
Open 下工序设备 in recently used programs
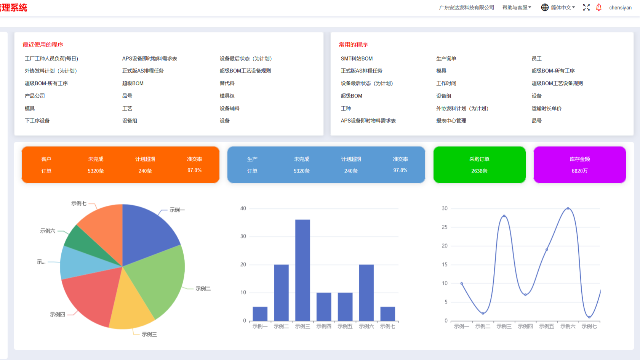pos(37,120)
